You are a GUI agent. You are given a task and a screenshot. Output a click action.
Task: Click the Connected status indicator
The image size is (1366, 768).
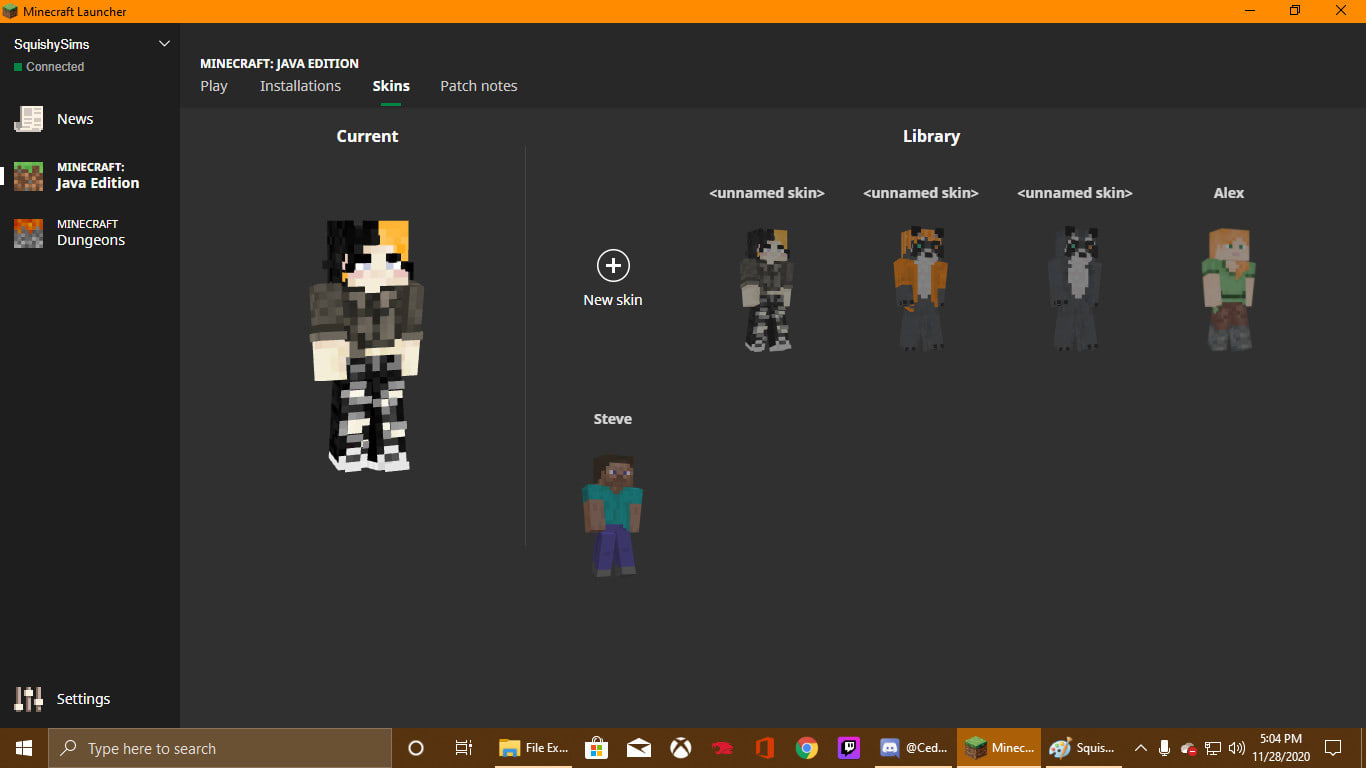[49, 66]
